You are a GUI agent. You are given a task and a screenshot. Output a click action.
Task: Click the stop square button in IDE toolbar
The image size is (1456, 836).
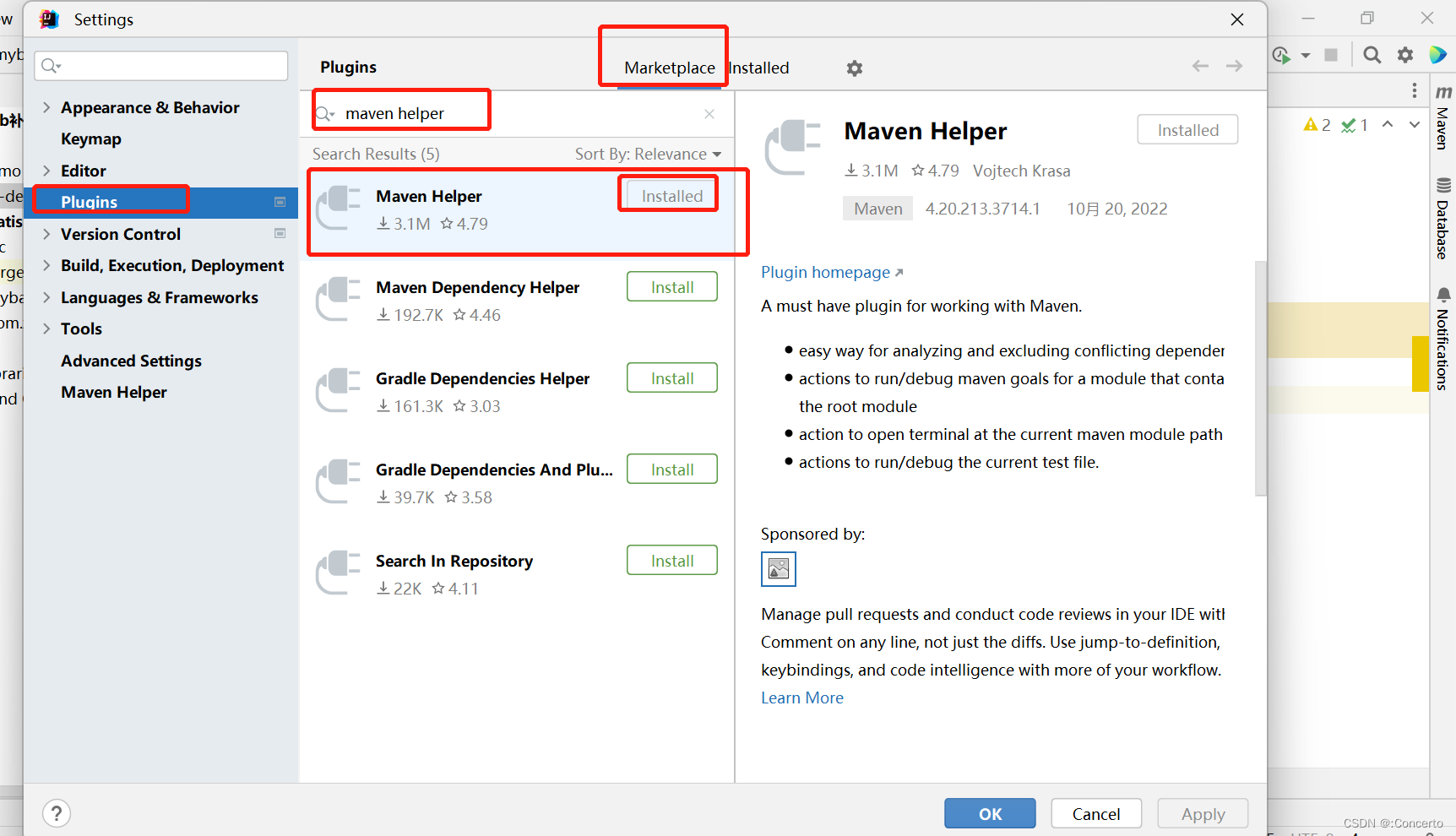[1331, 55]
